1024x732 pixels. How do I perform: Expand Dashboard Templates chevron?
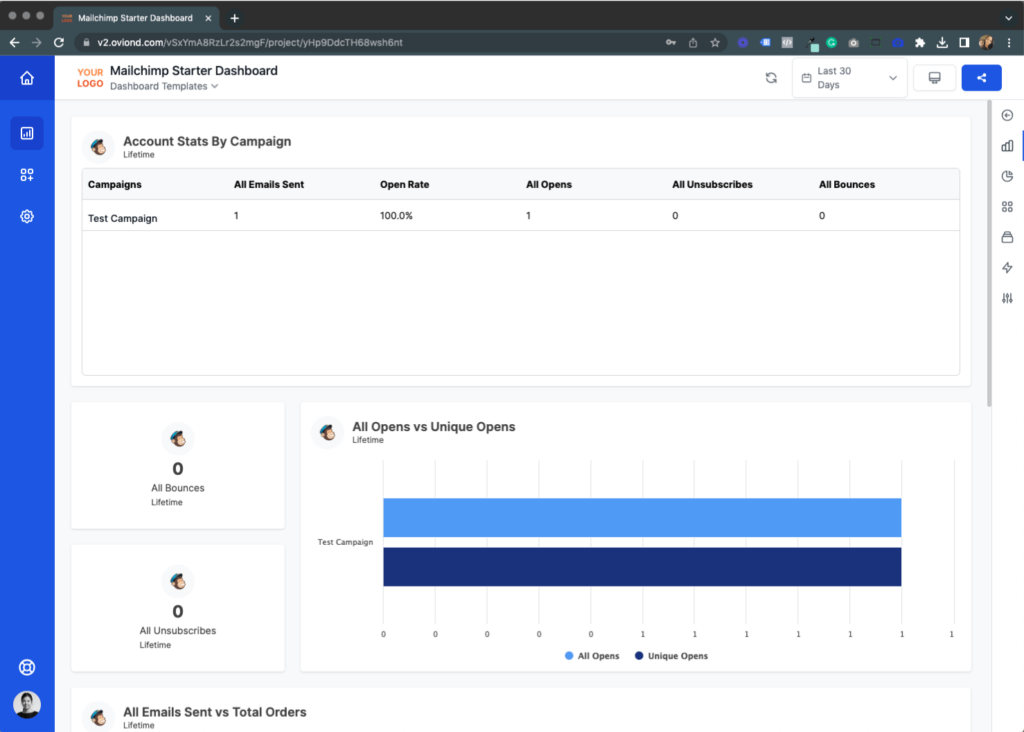coord(215,86)
